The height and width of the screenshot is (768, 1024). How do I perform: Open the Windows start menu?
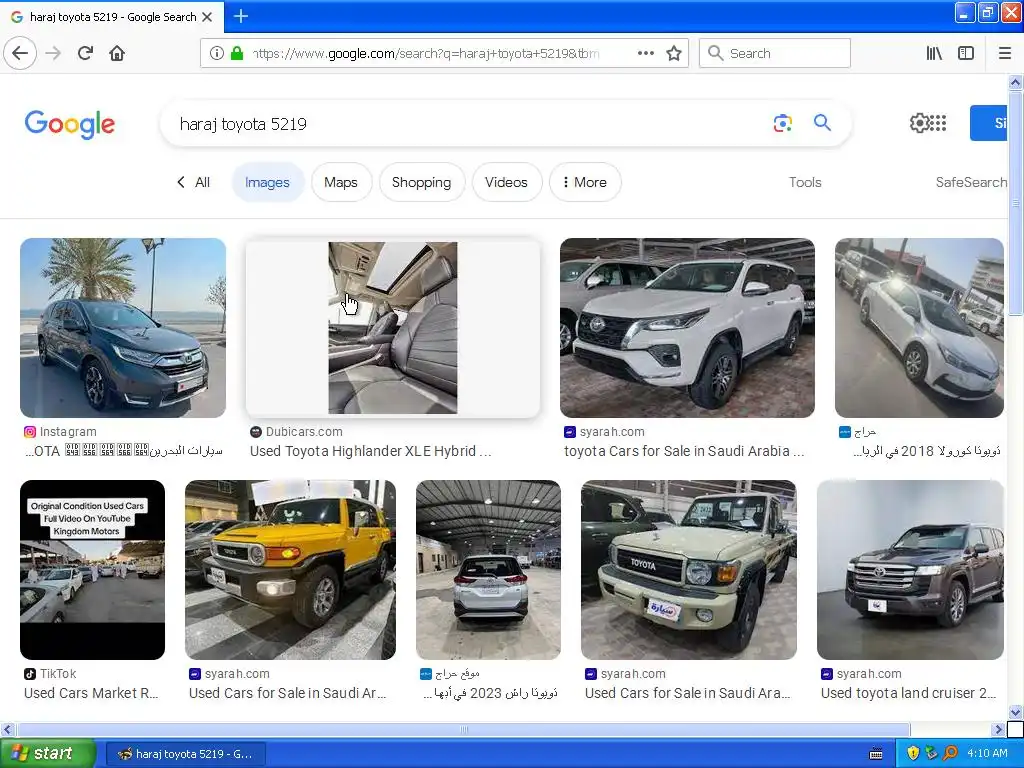coord(47,754)
